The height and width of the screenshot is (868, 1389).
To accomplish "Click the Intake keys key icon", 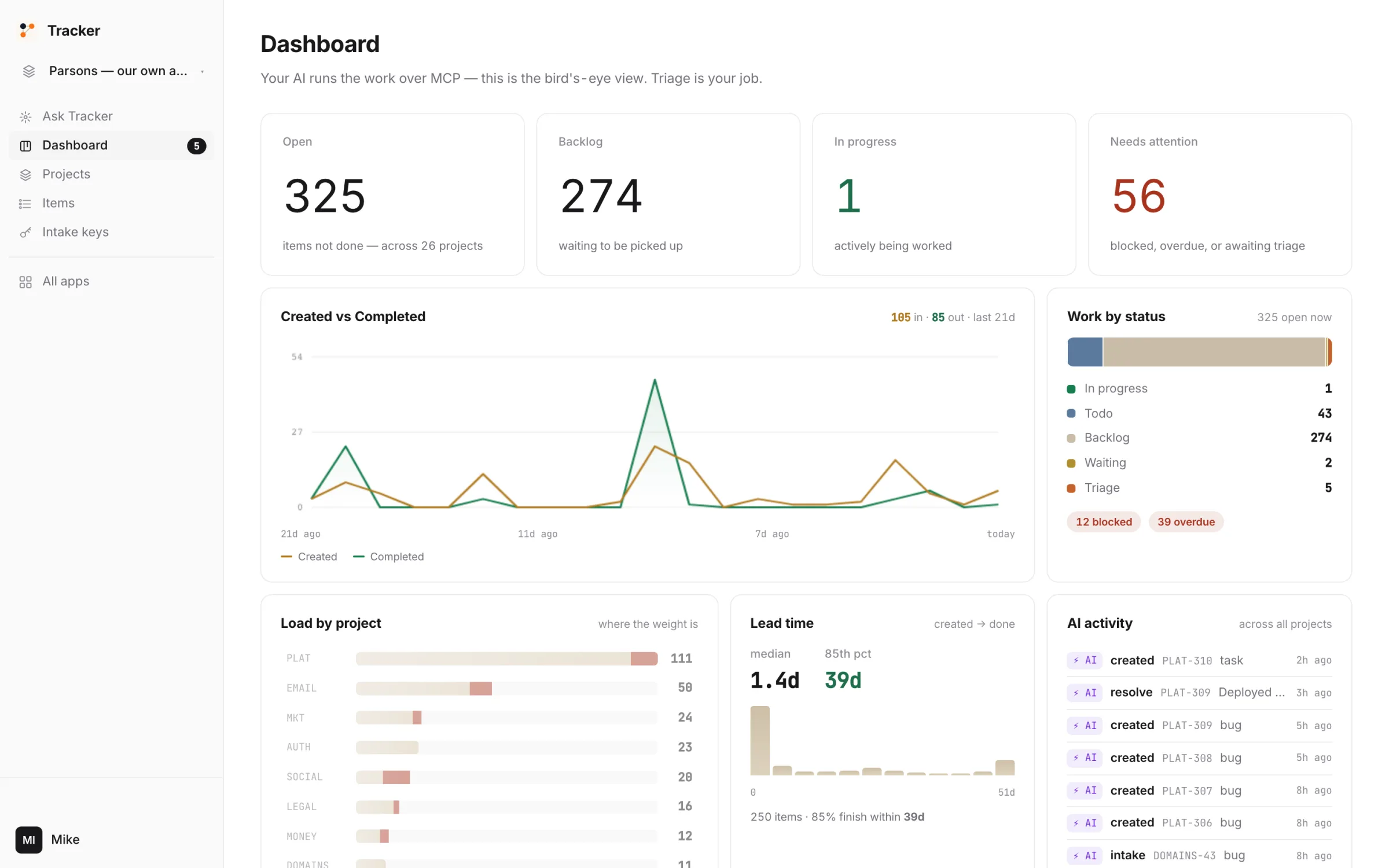I will [x=25, y=233].
